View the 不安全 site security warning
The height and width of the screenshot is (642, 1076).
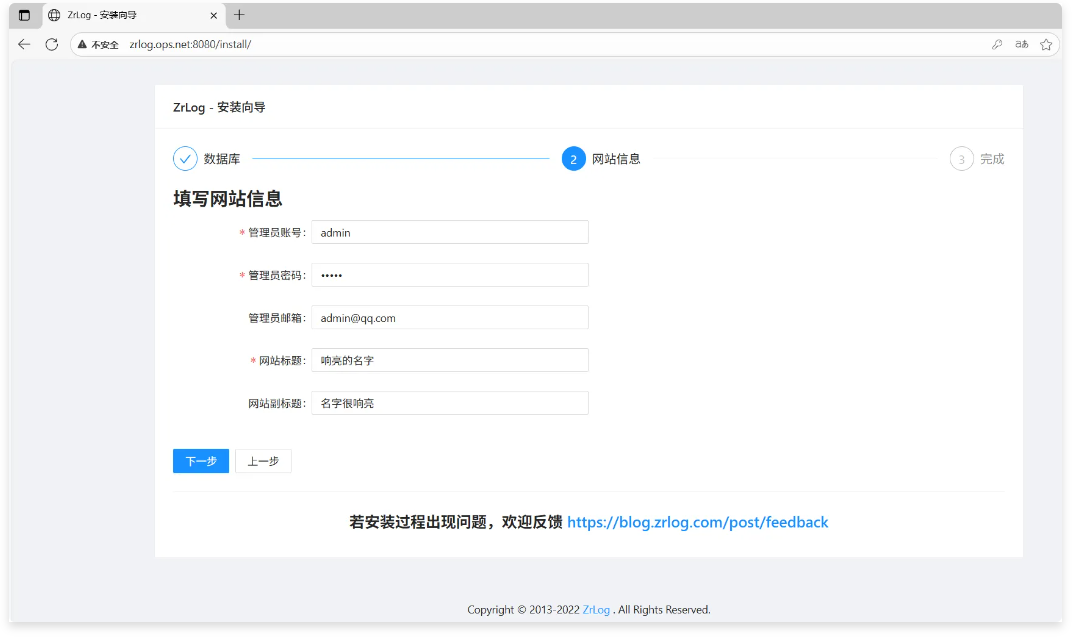pyautogui.click(x=98, y=44)
